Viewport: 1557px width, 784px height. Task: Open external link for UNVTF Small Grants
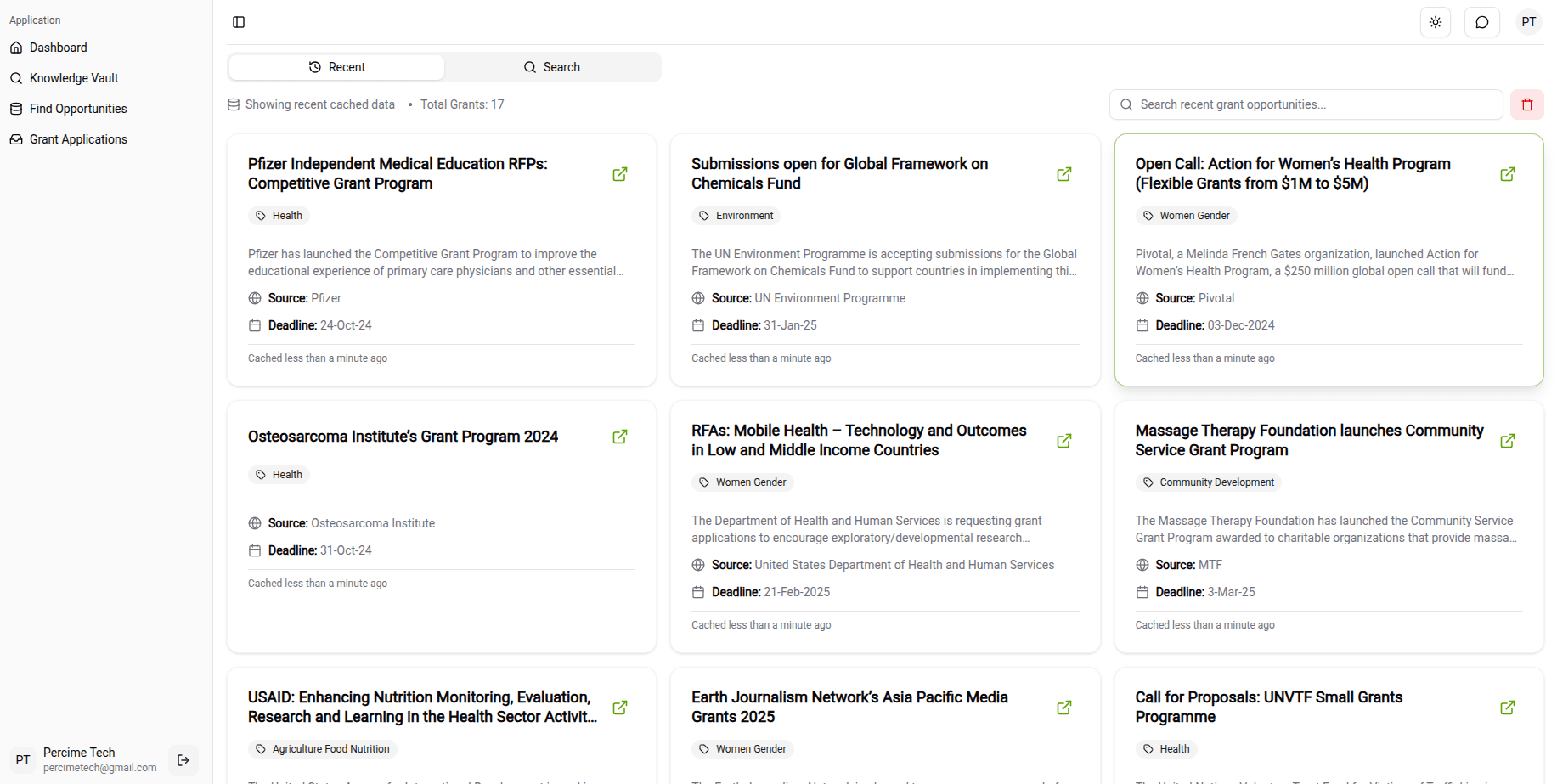pos(1507,708)
